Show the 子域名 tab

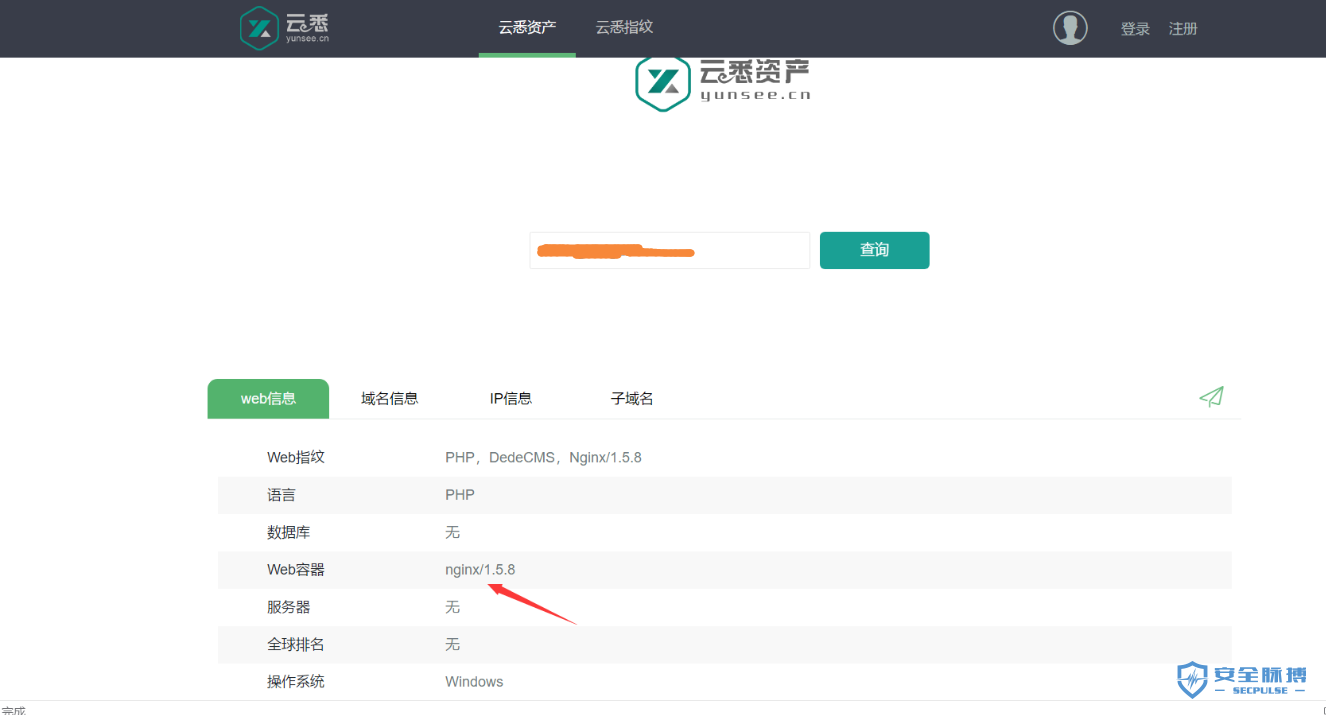pos(632,398)
